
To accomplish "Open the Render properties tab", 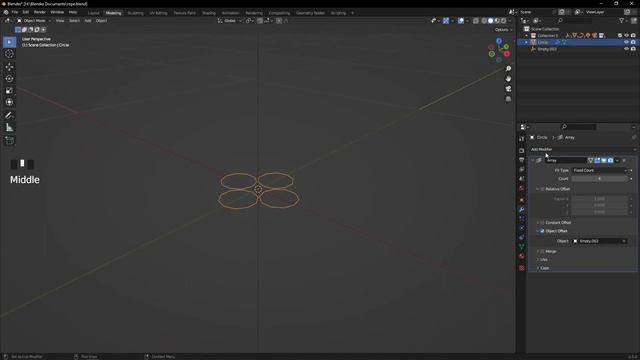I will 522,151.
